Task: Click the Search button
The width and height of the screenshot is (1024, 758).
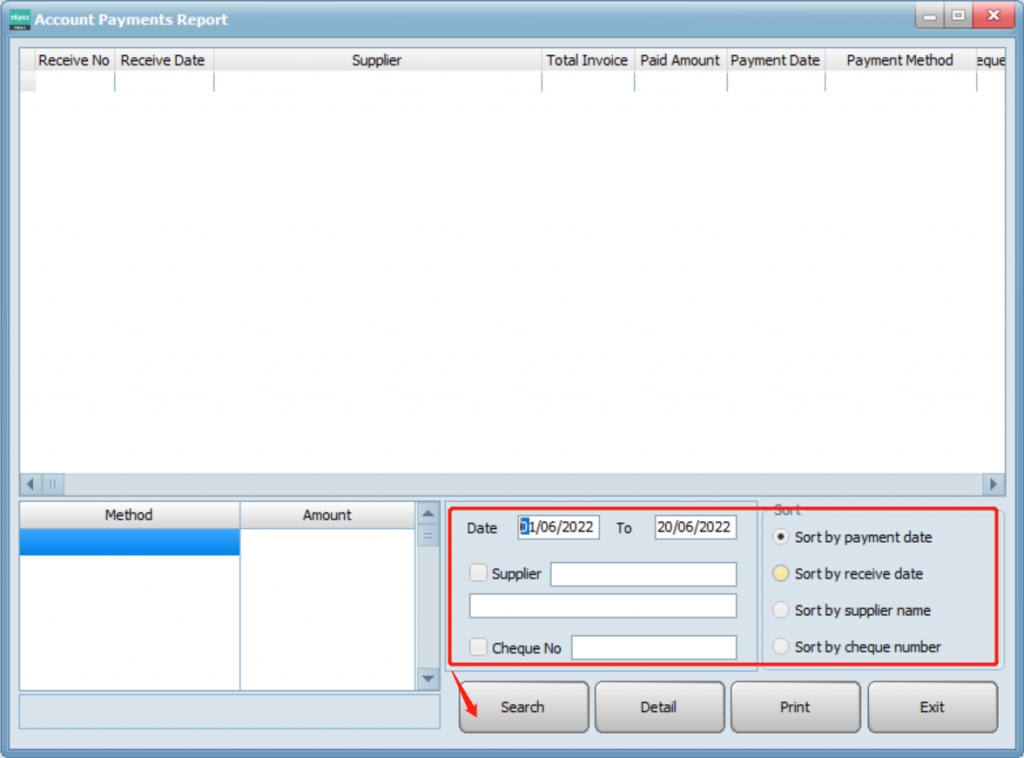Action: pos(523,707)
